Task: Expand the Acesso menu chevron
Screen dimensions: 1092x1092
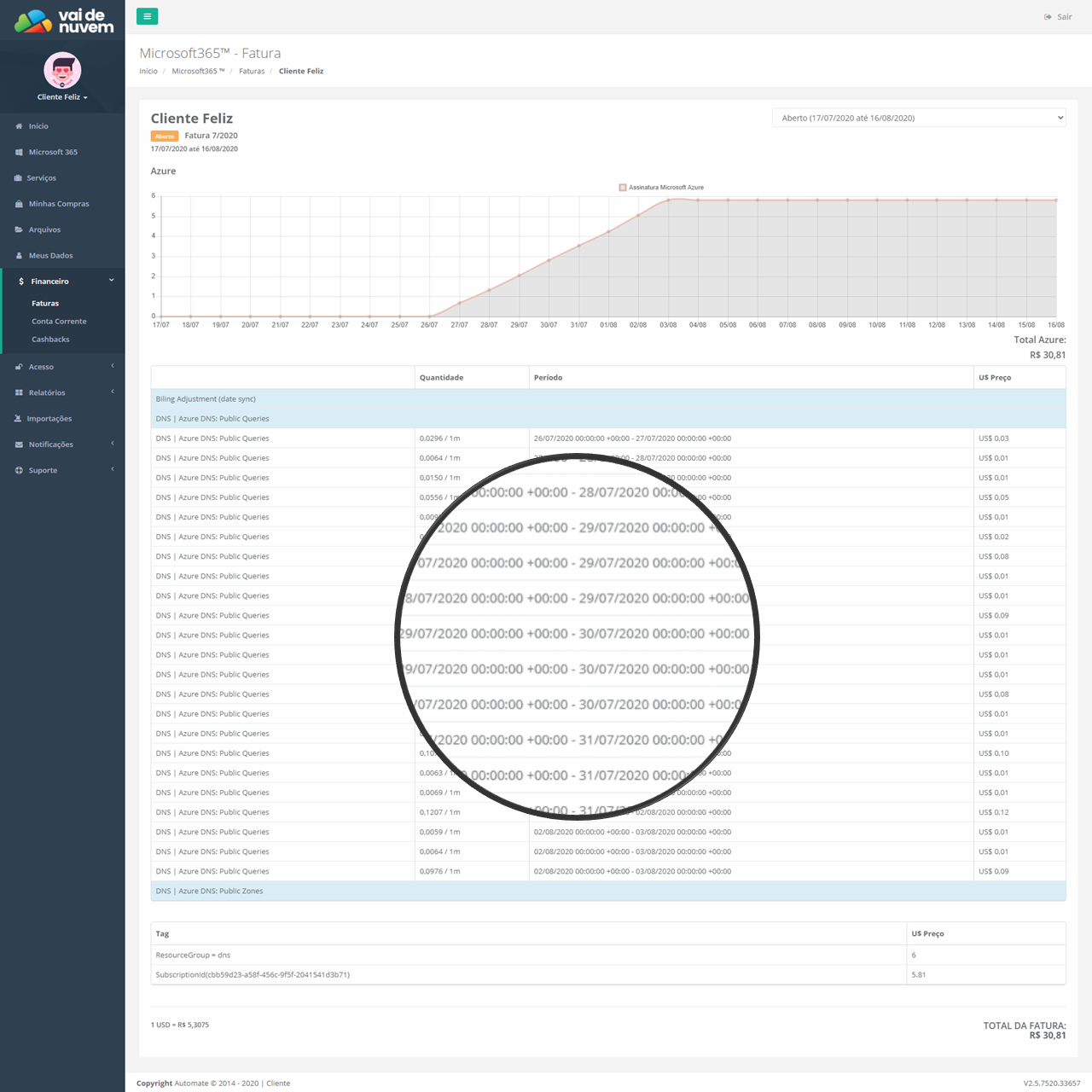Action: (x=112, y=366)
